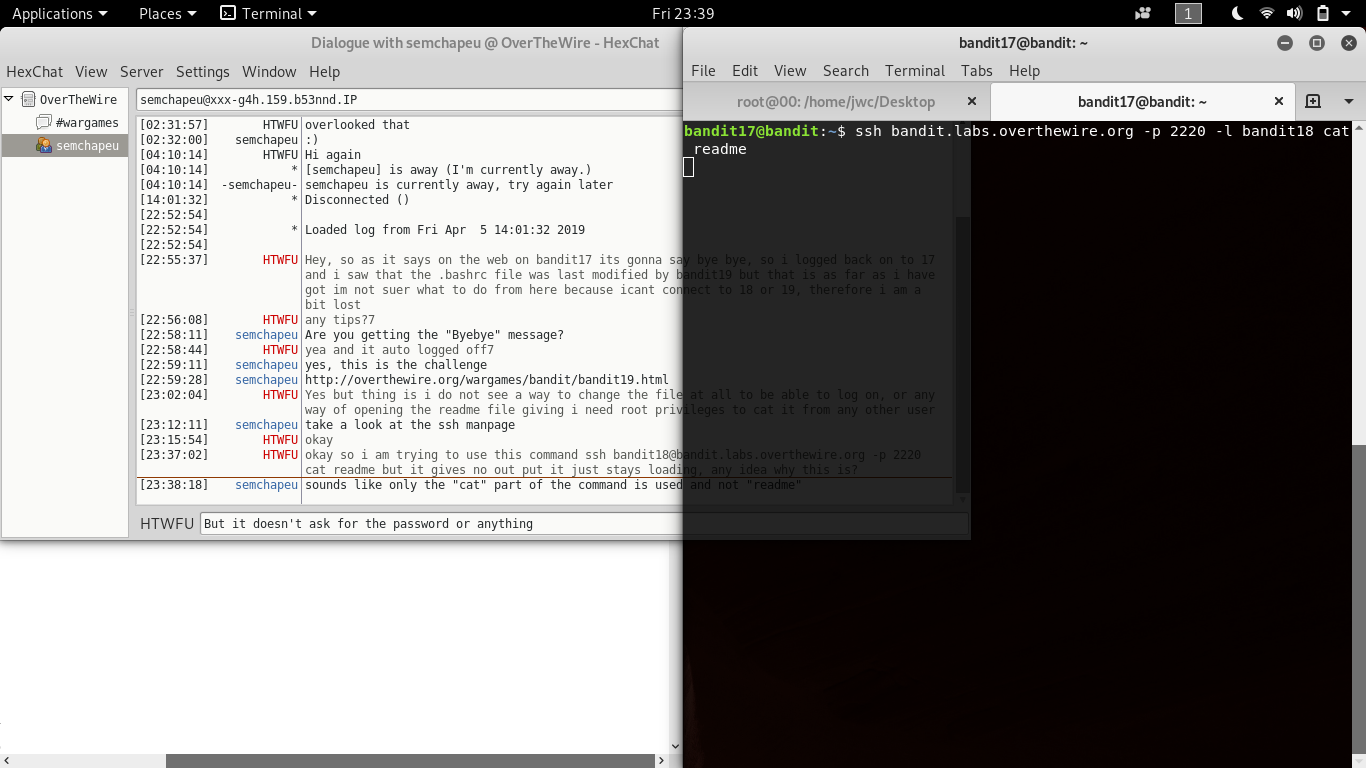Maximize the terminal window

(x=1317, y=43)
